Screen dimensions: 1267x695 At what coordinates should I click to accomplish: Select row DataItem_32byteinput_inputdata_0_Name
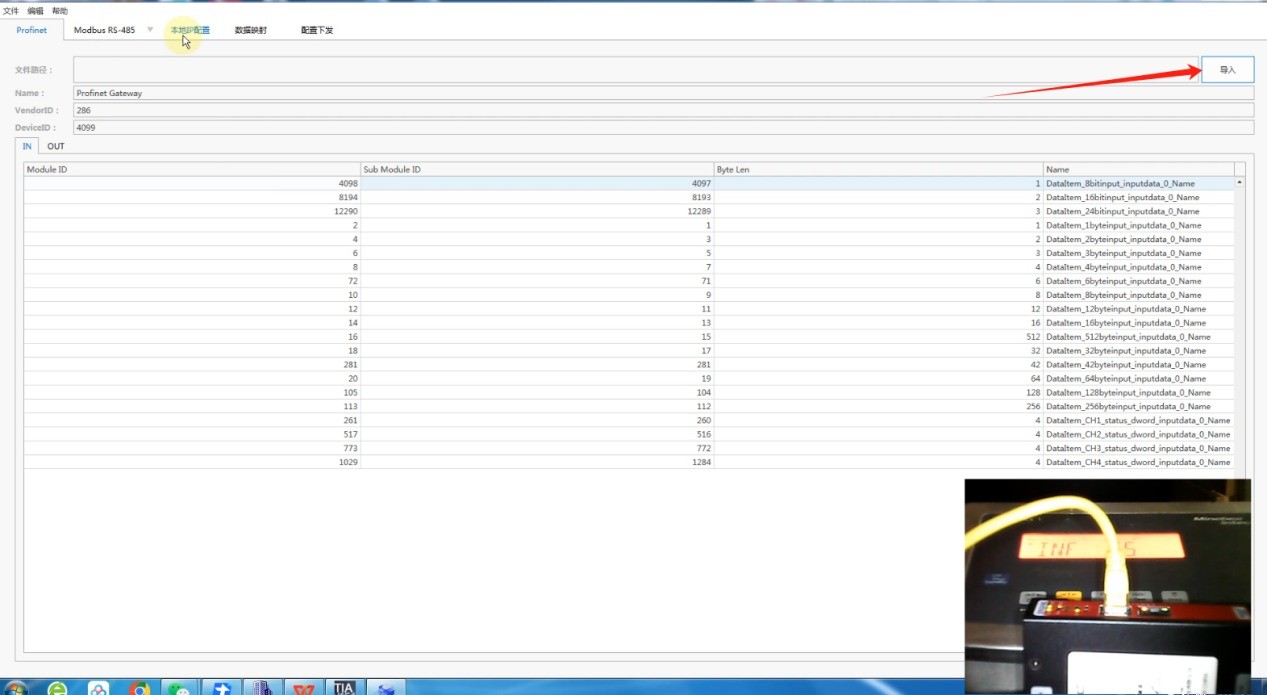click(x=628, y=351)
